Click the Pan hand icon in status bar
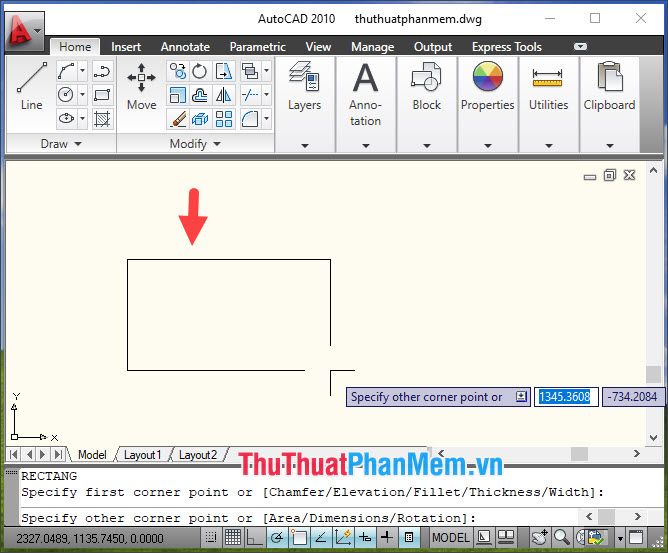This screenshot has height=553, width=668. (541, 537)
